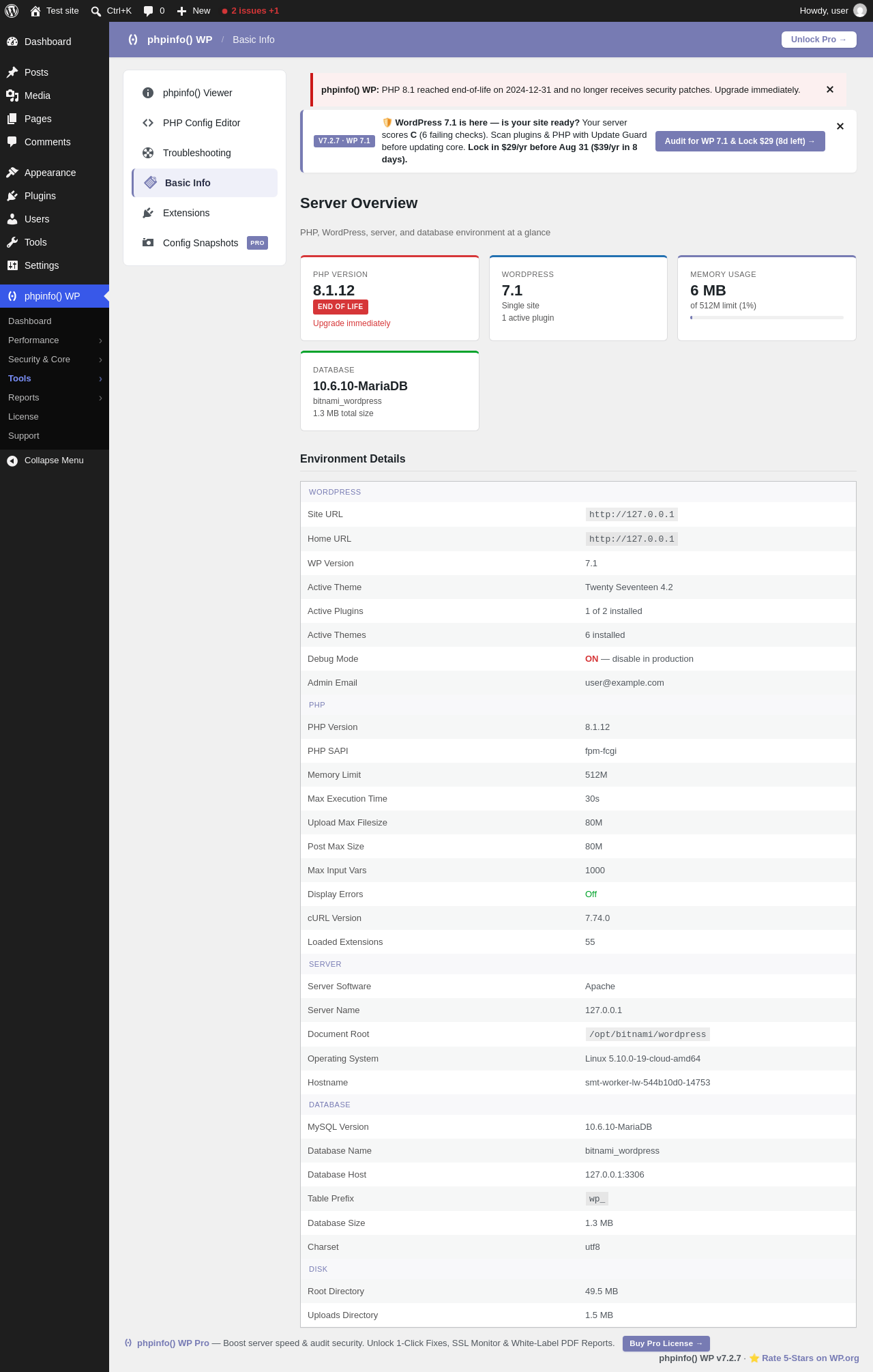Open the comments bubble in admin bar
This screenshot has width=873, height=1372.
(x=149, y=11)
